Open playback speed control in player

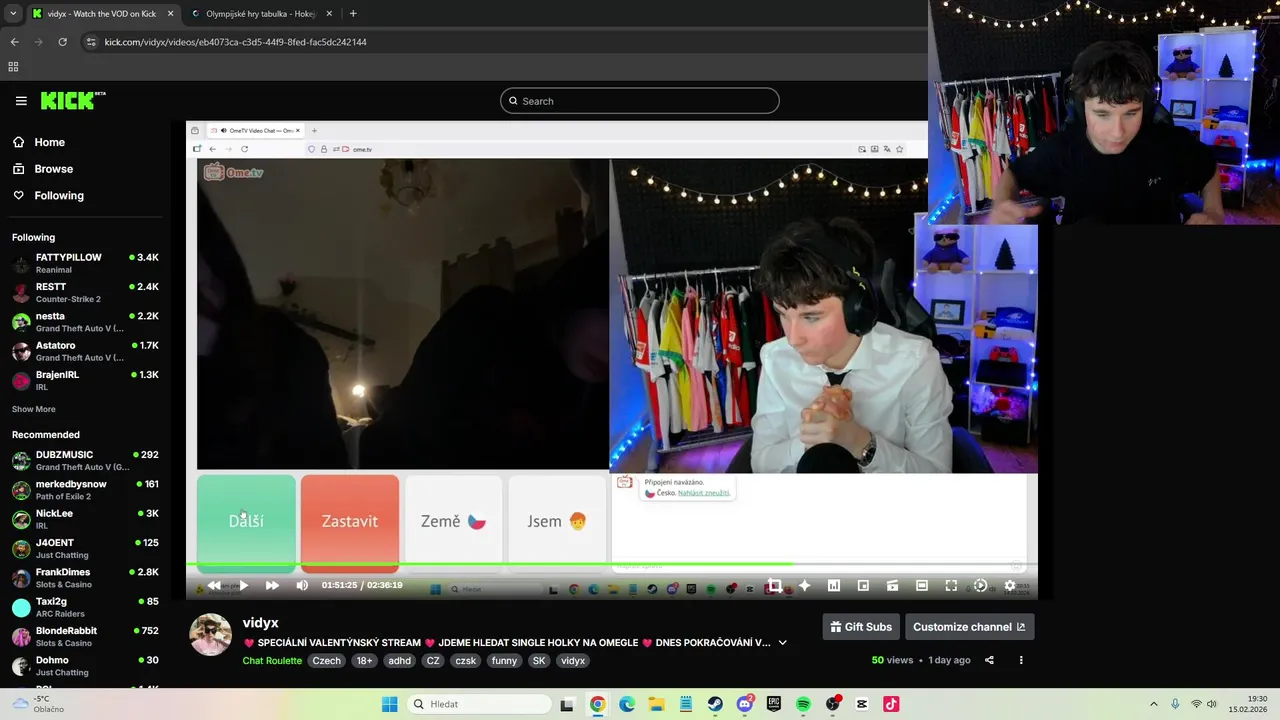pyautogui.click(x=980, y=586)
